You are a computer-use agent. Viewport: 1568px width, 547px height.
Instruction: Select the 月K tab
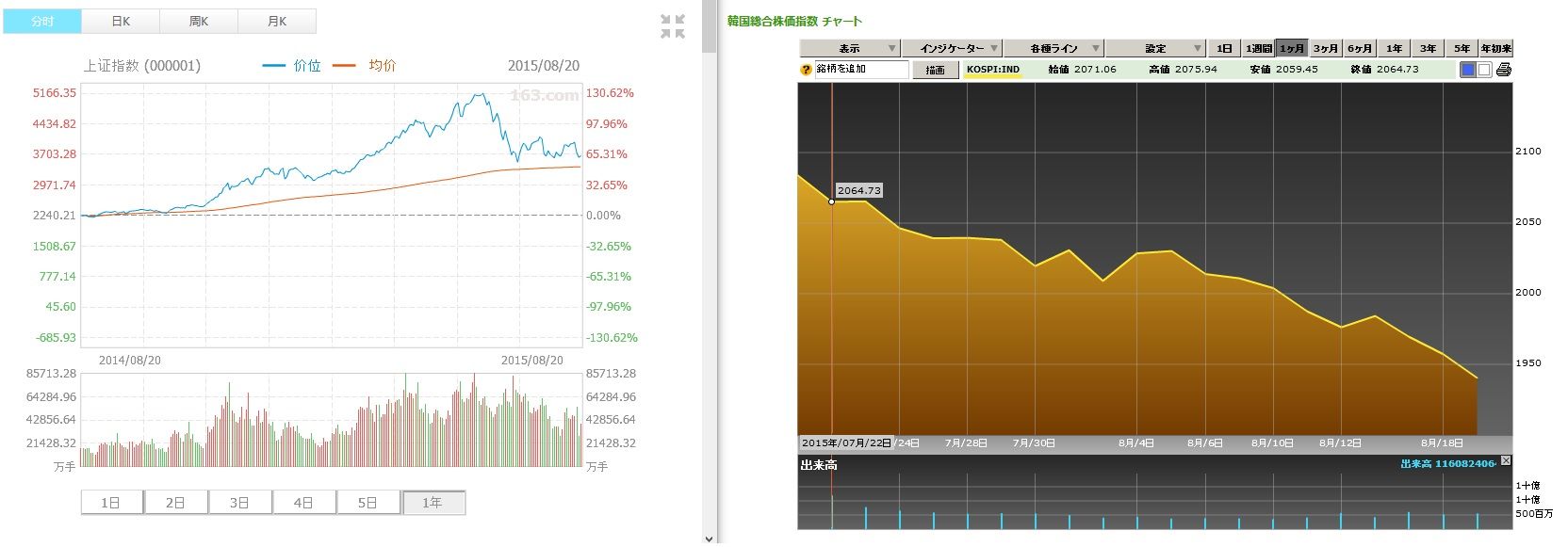click(277, 21)
